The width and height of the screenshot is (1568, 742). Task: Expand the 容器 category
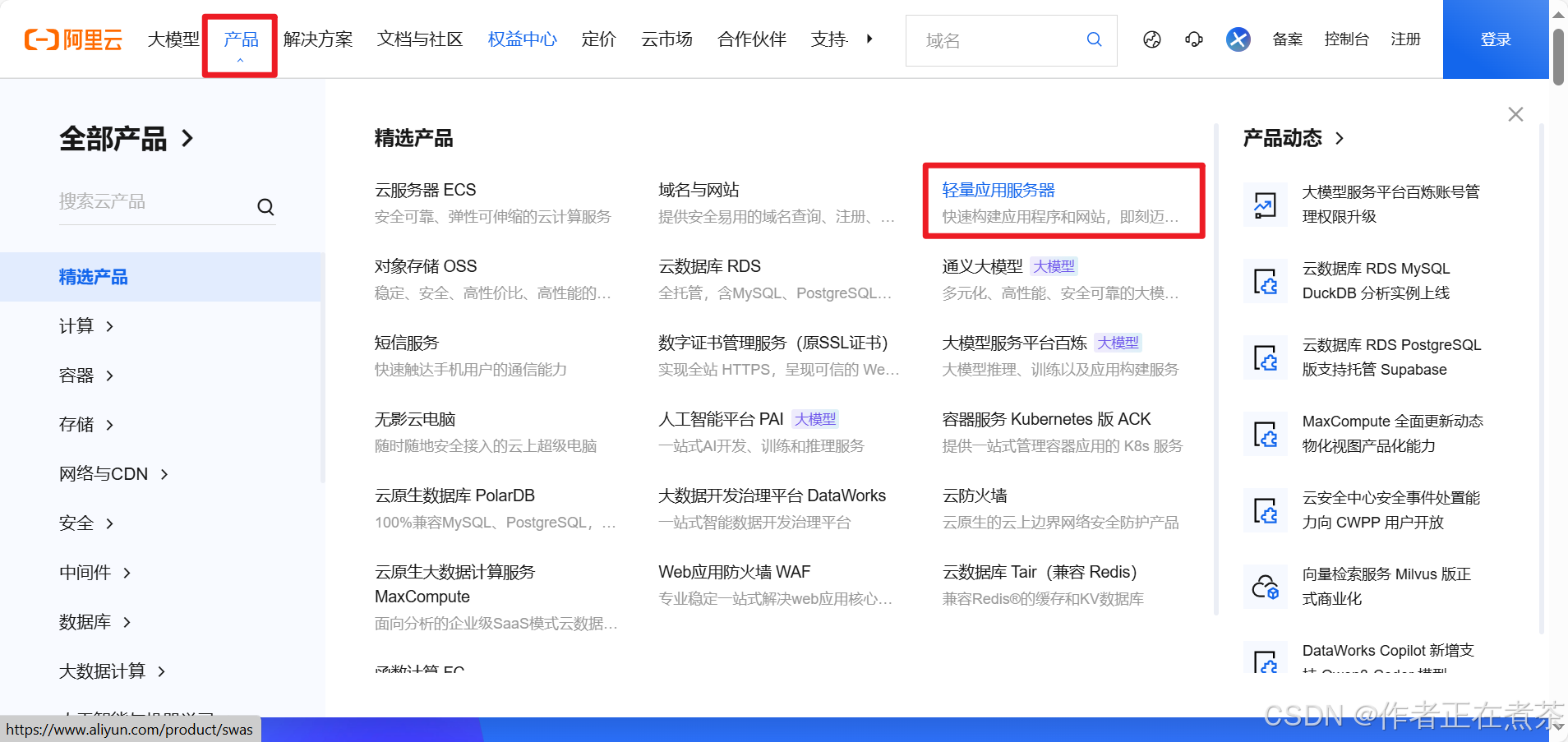tap(86, 376)
